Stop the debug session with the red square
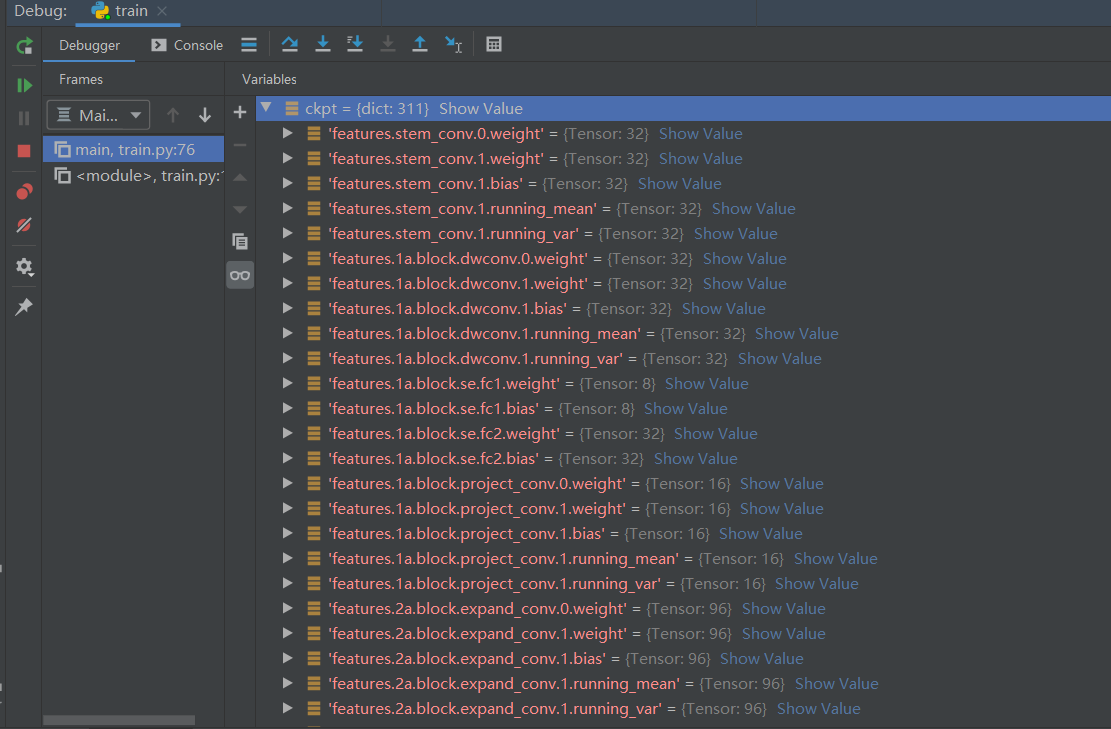Screen dimensions: 1111x729 [24, 151]
